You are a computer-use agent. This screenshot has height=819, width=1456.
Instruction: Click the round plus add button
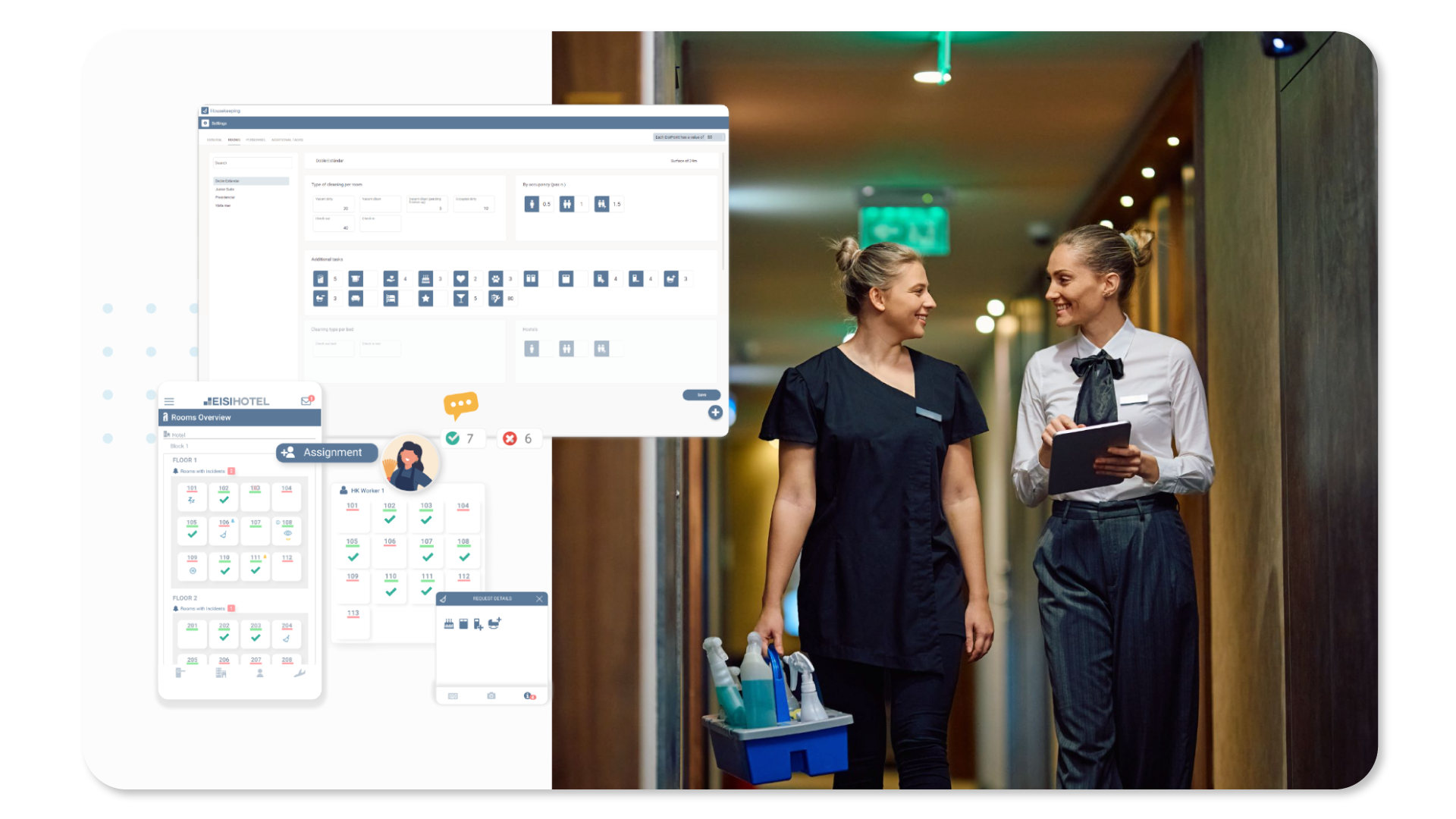click(715, 413)
